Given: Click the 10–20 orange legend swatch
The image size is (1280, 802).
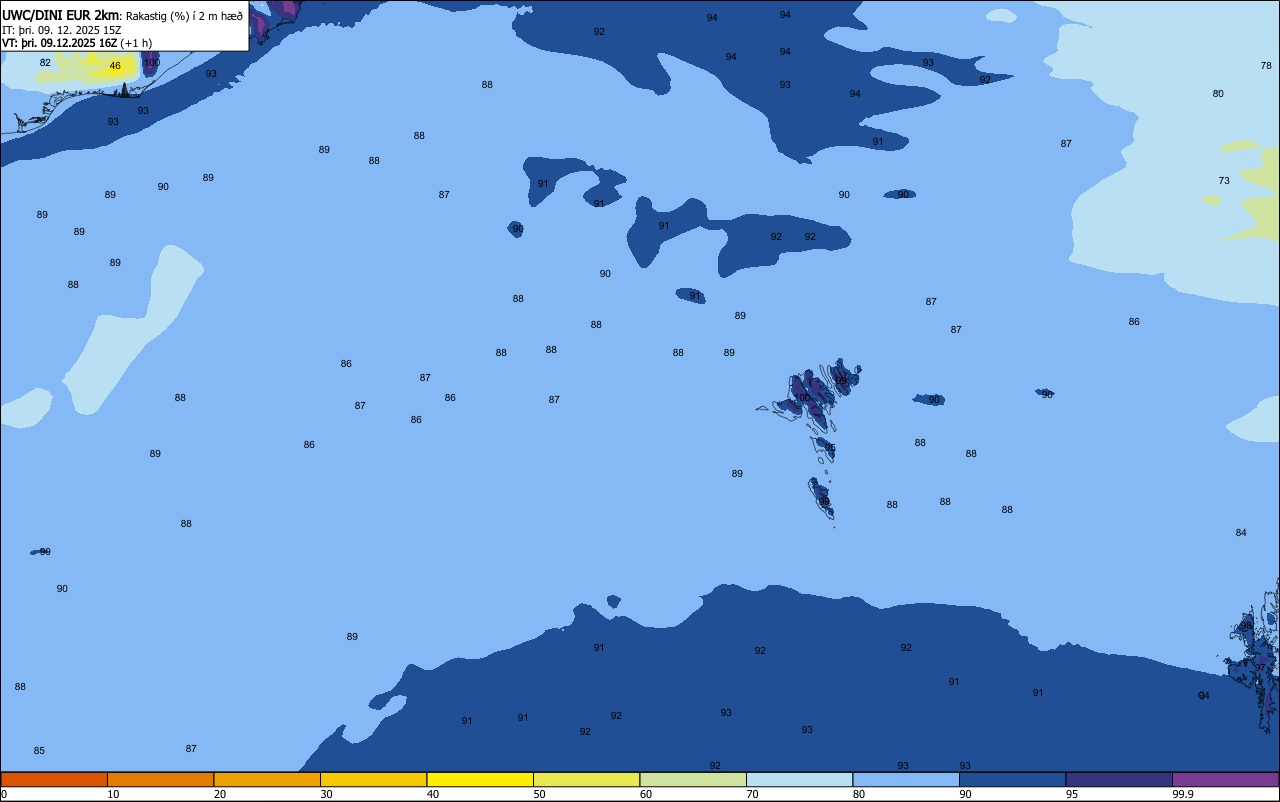Looking at the screenshot, I should 160,779.
